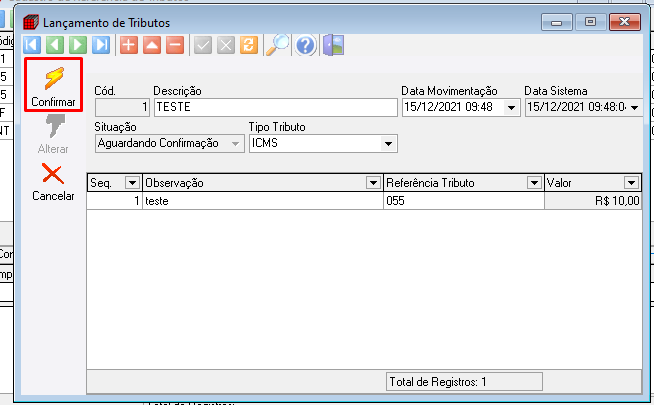Viewport: 654px width, 405px height.
Task: Maximize the Lançamento de Tributos window
Action: (590, 22)
